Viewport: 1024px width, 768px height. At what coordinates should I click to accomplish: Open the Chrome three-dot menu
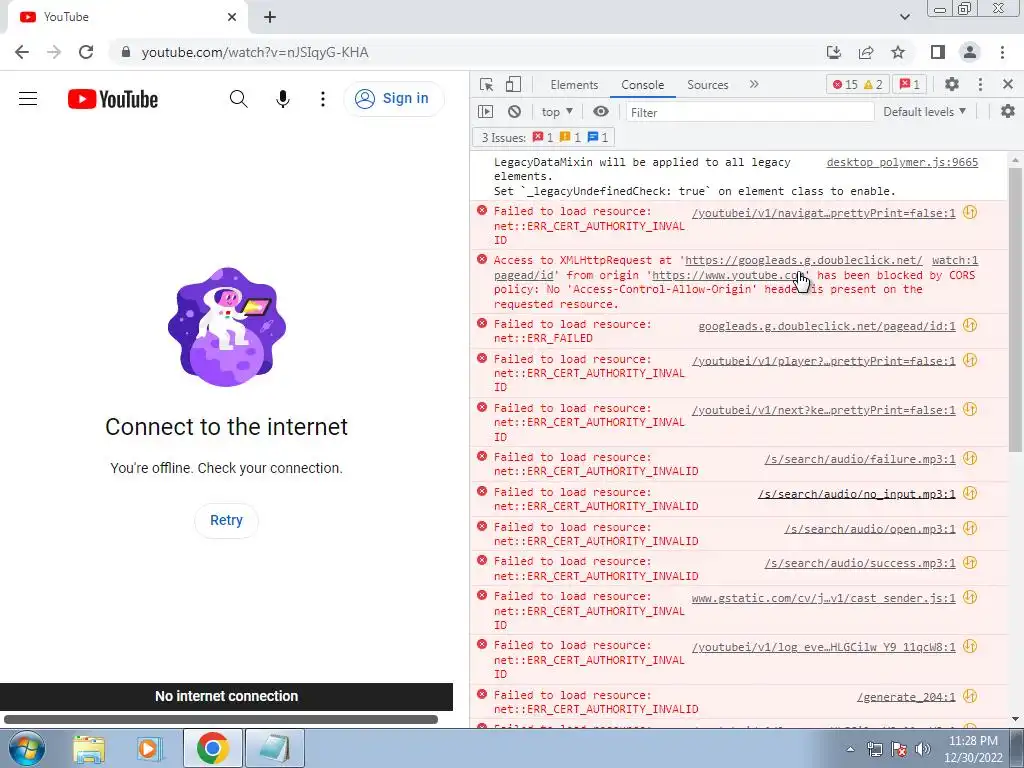(x=1002, y=52)
